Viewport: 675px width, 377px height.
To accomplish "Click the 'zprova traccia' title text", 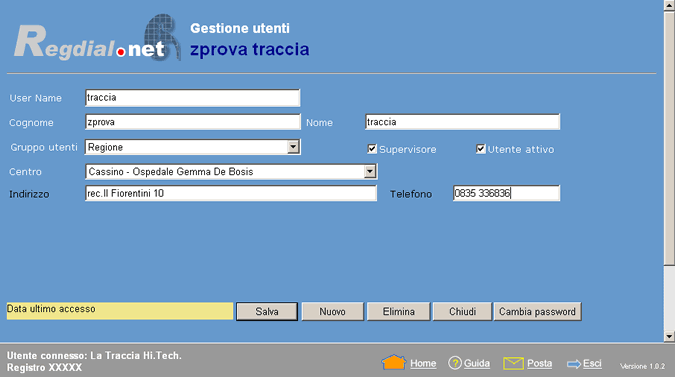I will point(250,49).
